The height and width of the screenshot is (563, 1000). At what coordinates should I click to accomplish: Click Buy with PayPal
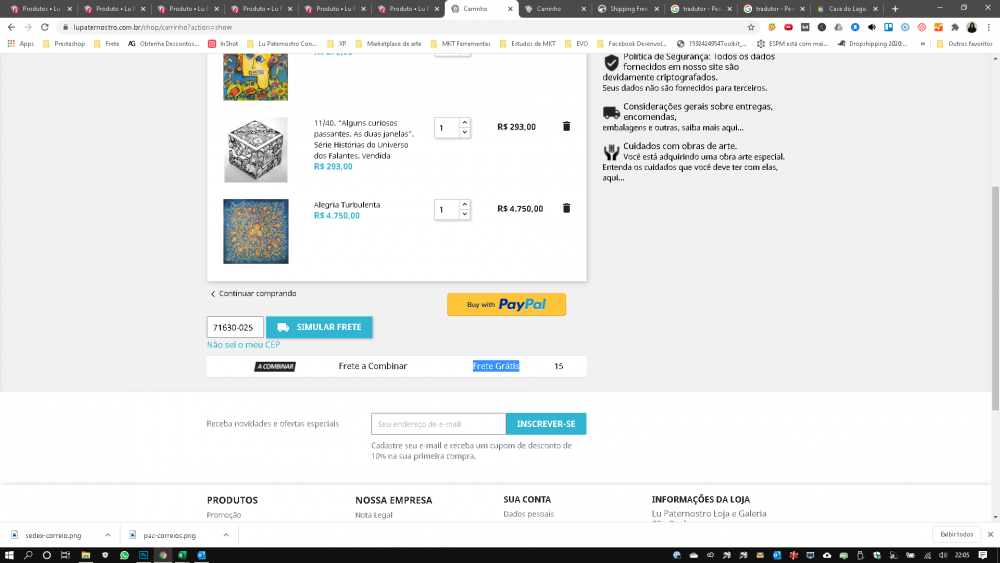pyautogui.click(x=506, y=305)
